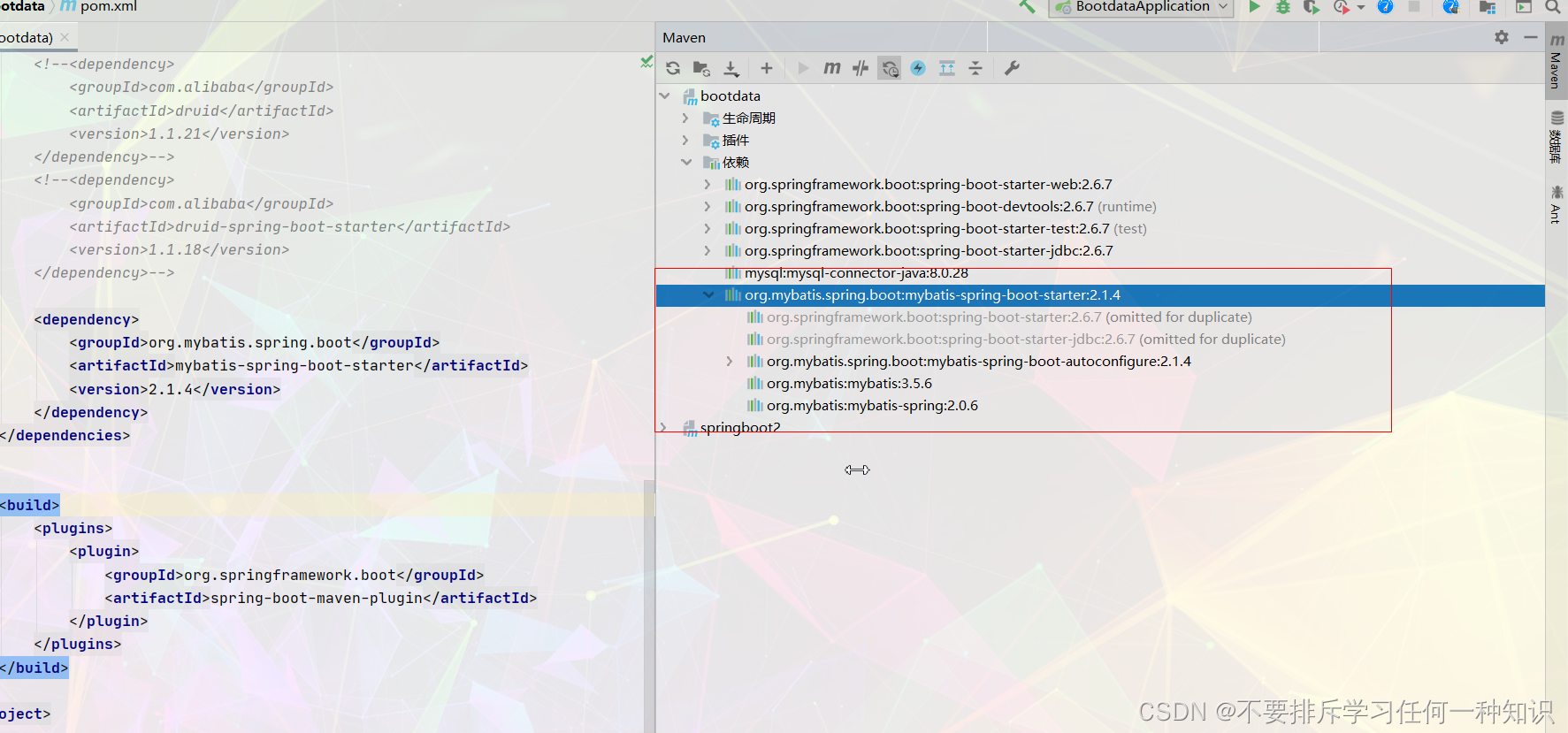Expand mybatis-spring-boot-autoconfigure:2.1.4 node

pyautogui.click(x=729, y=361)
